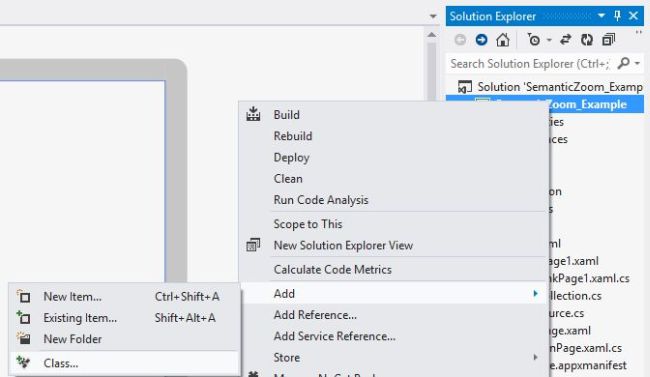Click the Sync with Active Document icon
The height and width of the screenshot is (377, 650).
click(x=566, y=40)
